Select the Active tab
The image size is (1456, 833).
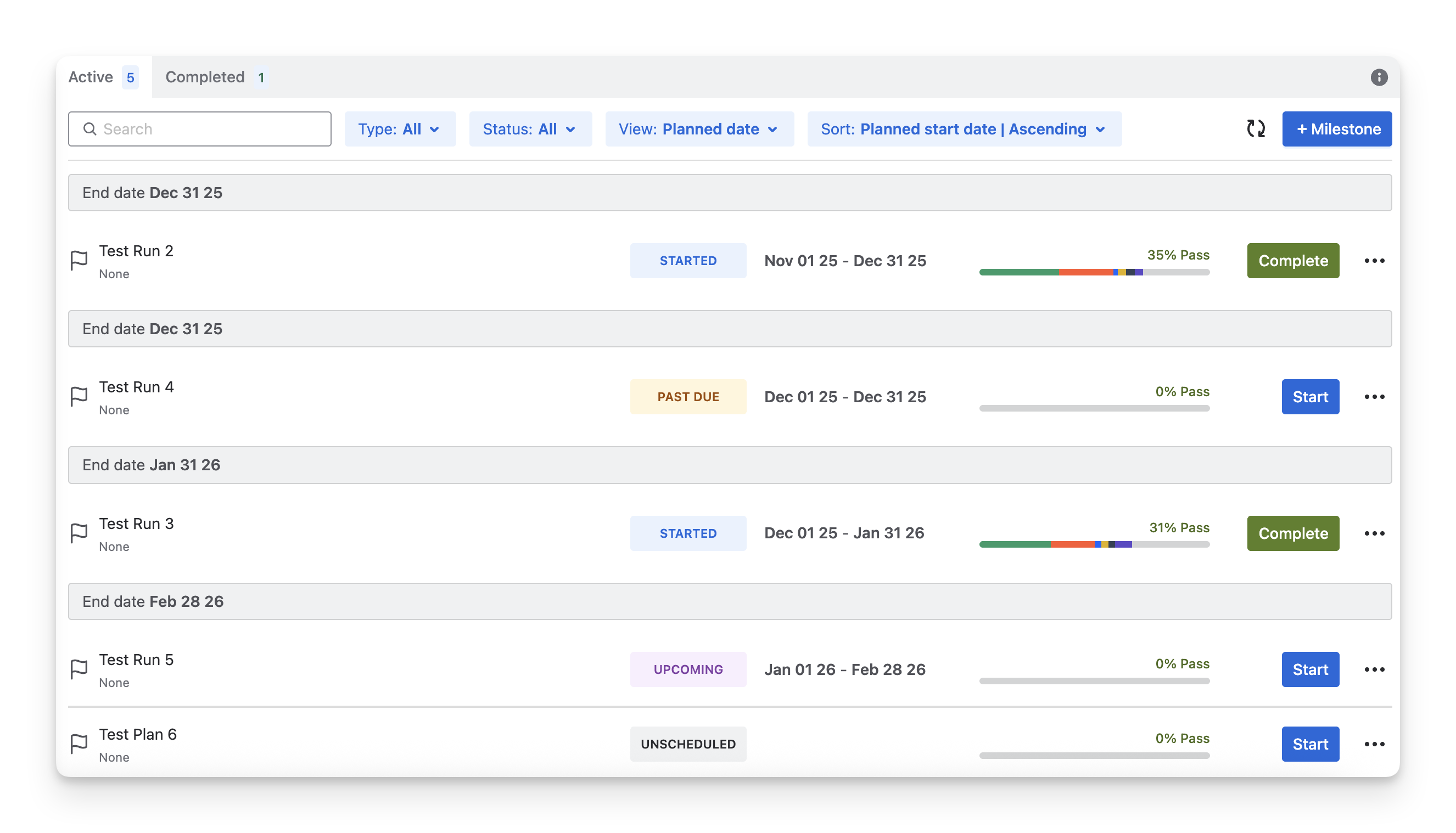[103, 77]
